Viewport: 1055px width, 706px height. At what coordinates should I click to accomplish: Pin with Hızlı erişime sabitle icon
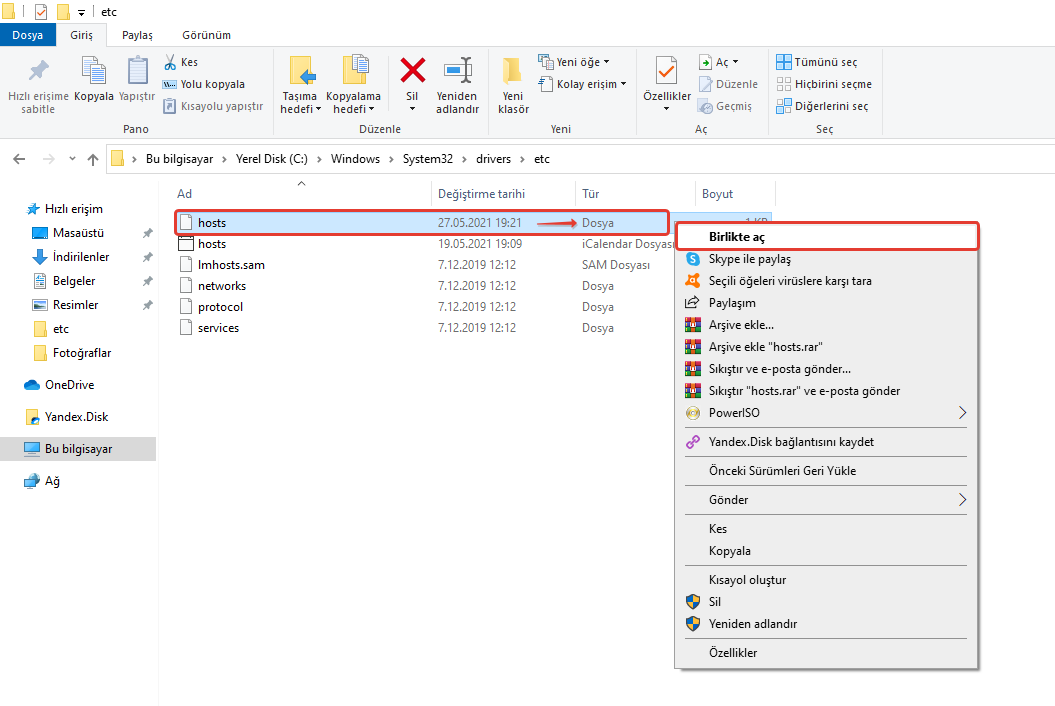pyautogui.click(x=38, y=72)
